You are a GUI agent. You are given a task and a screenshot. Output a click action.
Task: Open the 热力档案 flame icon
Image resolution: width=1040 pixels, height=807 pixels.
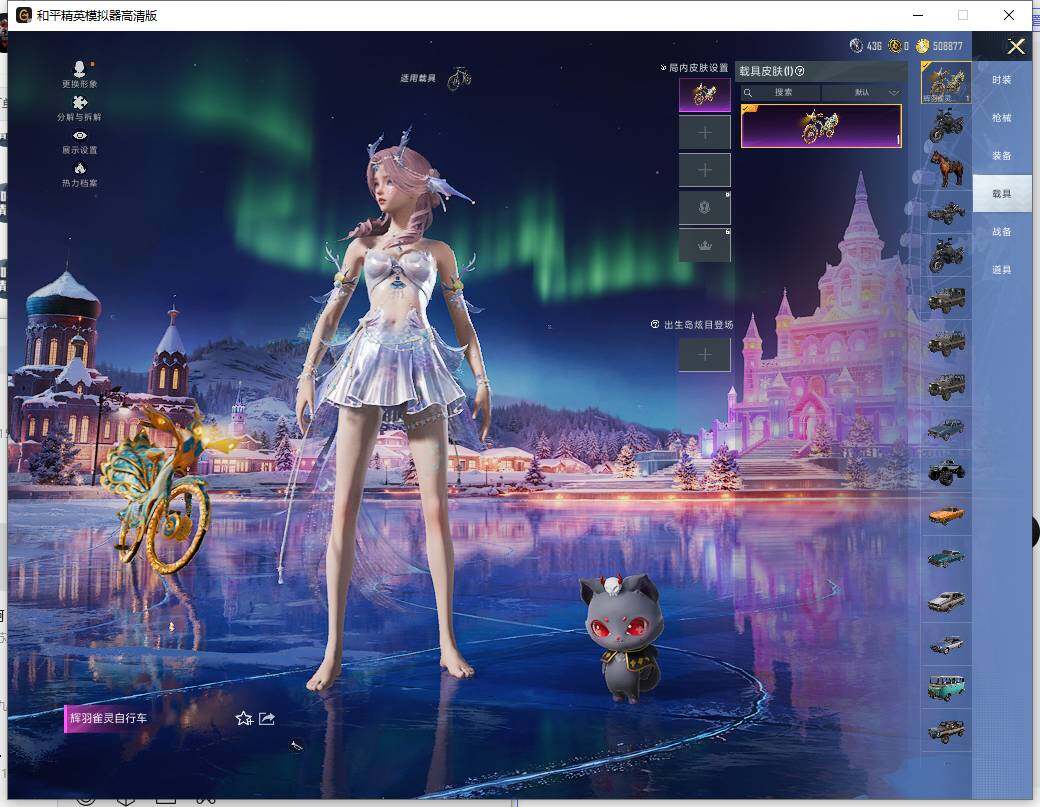(80, 168)
